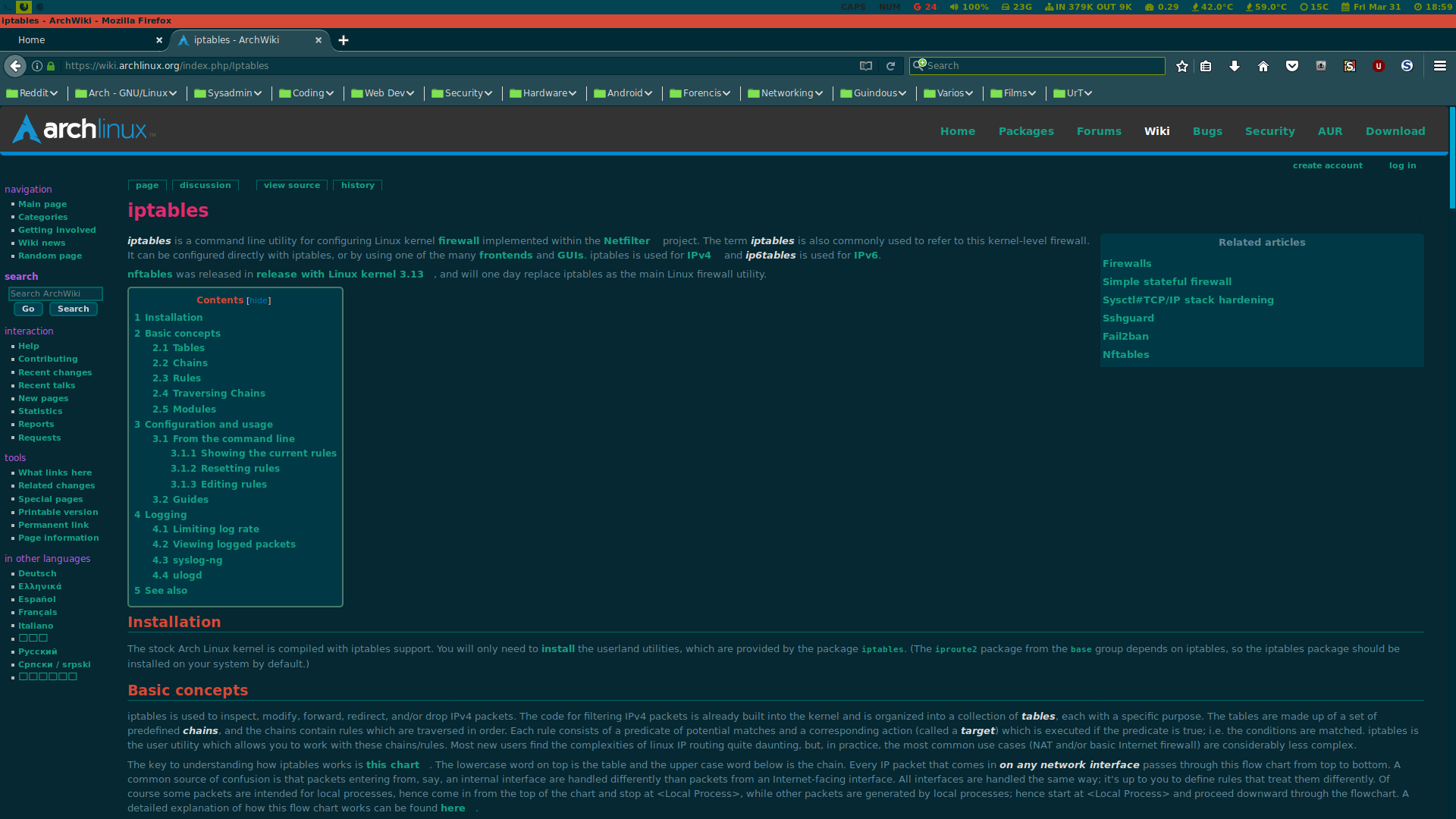The height and width of the screenshot is (819, 1456).
Task: Go to the browser home page
Action: [x=1263, y=66]
